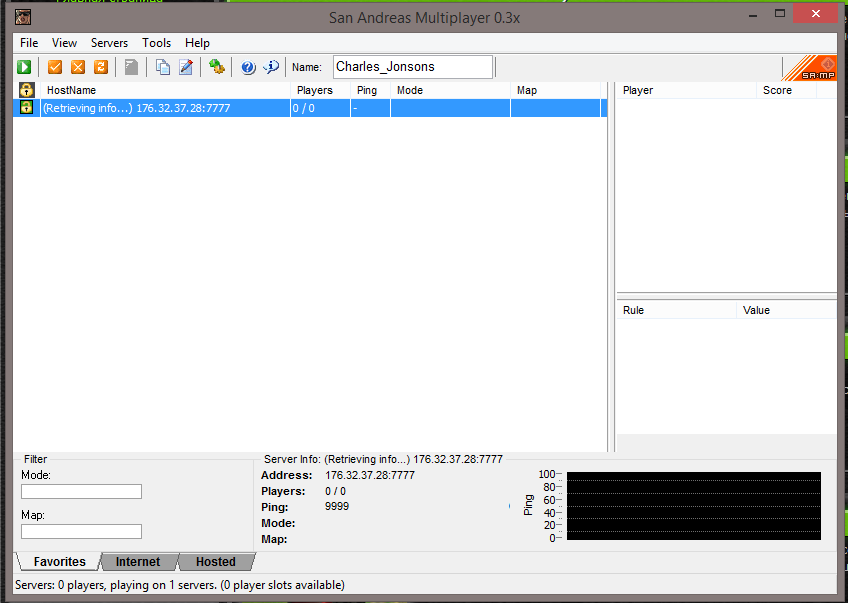The height and width of the screenshot is (603, 848).
Task: Click the orange checkmark Add Server icon
Action: pyautogui.click(x=55, y=67)
